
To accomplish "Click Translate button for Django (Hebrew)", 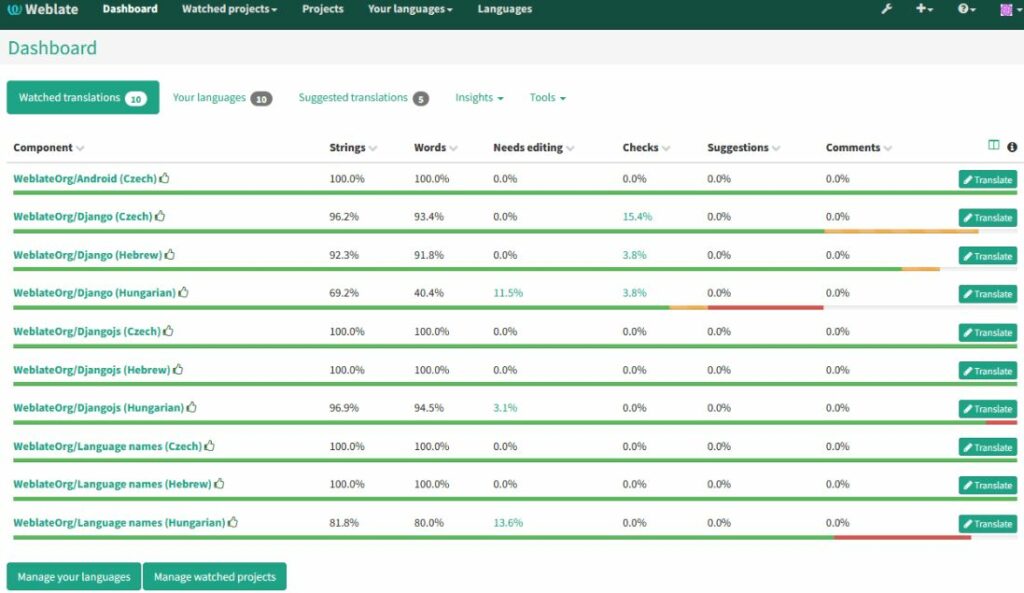I will (987, 255).
